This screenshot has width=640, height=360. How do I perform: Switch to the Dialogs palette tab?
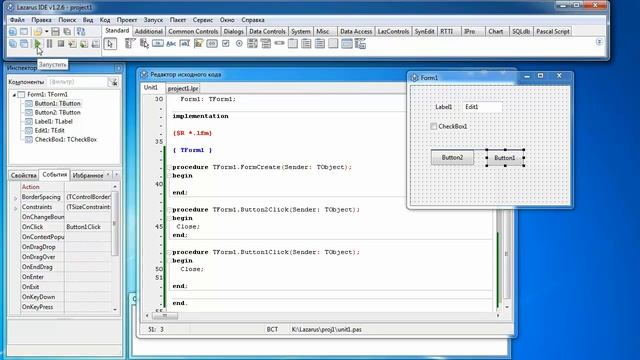click(x=233, y=31)
